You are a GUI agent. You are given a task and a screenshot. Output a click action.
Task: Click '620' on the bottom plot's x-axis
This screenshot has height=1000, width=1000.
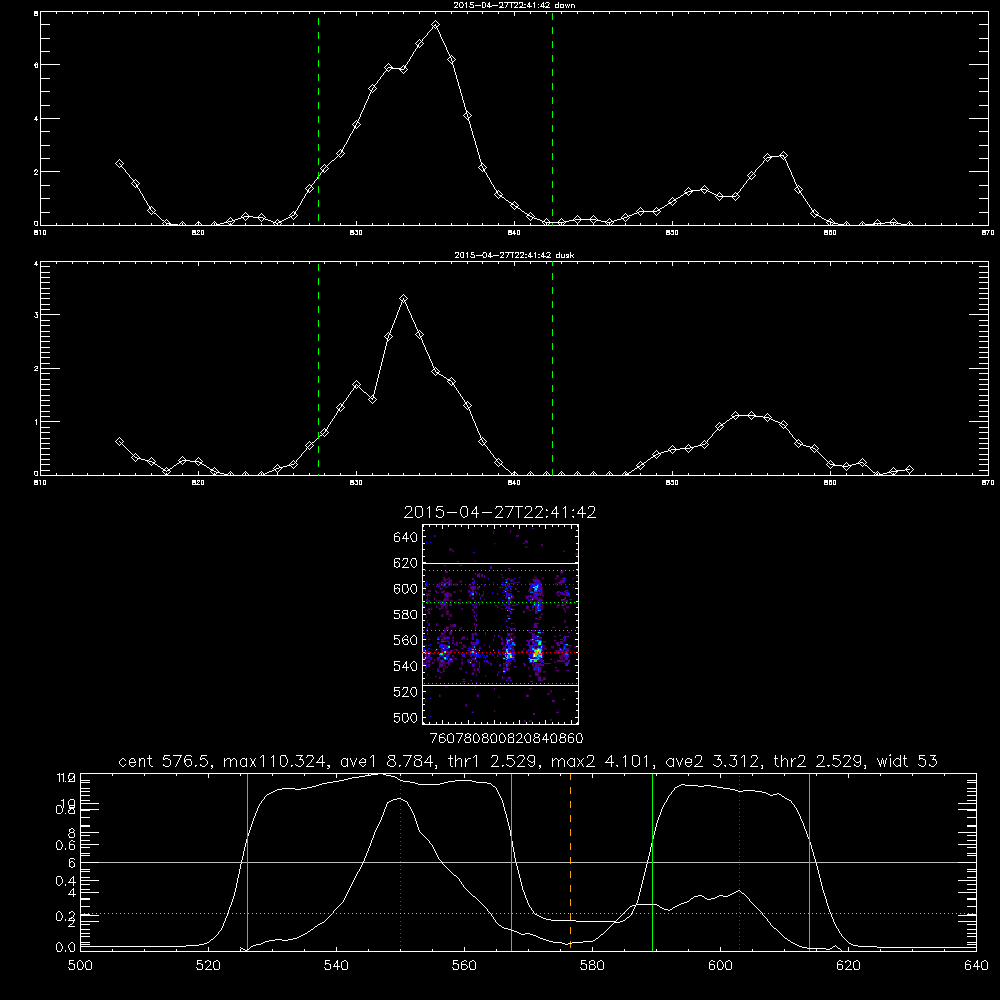848,966
